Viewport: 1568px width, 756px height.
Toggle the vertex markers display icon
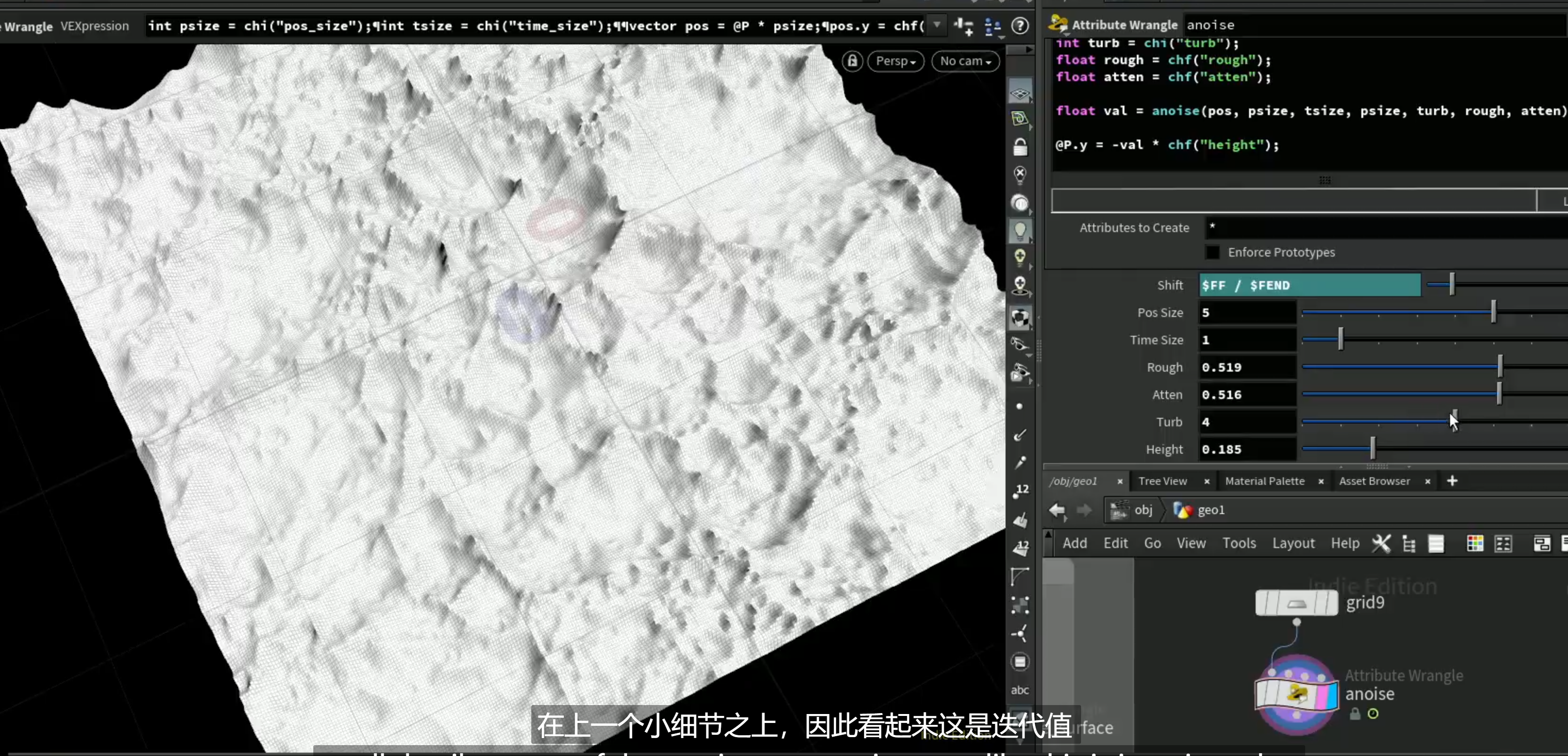tap(1020, 605)
